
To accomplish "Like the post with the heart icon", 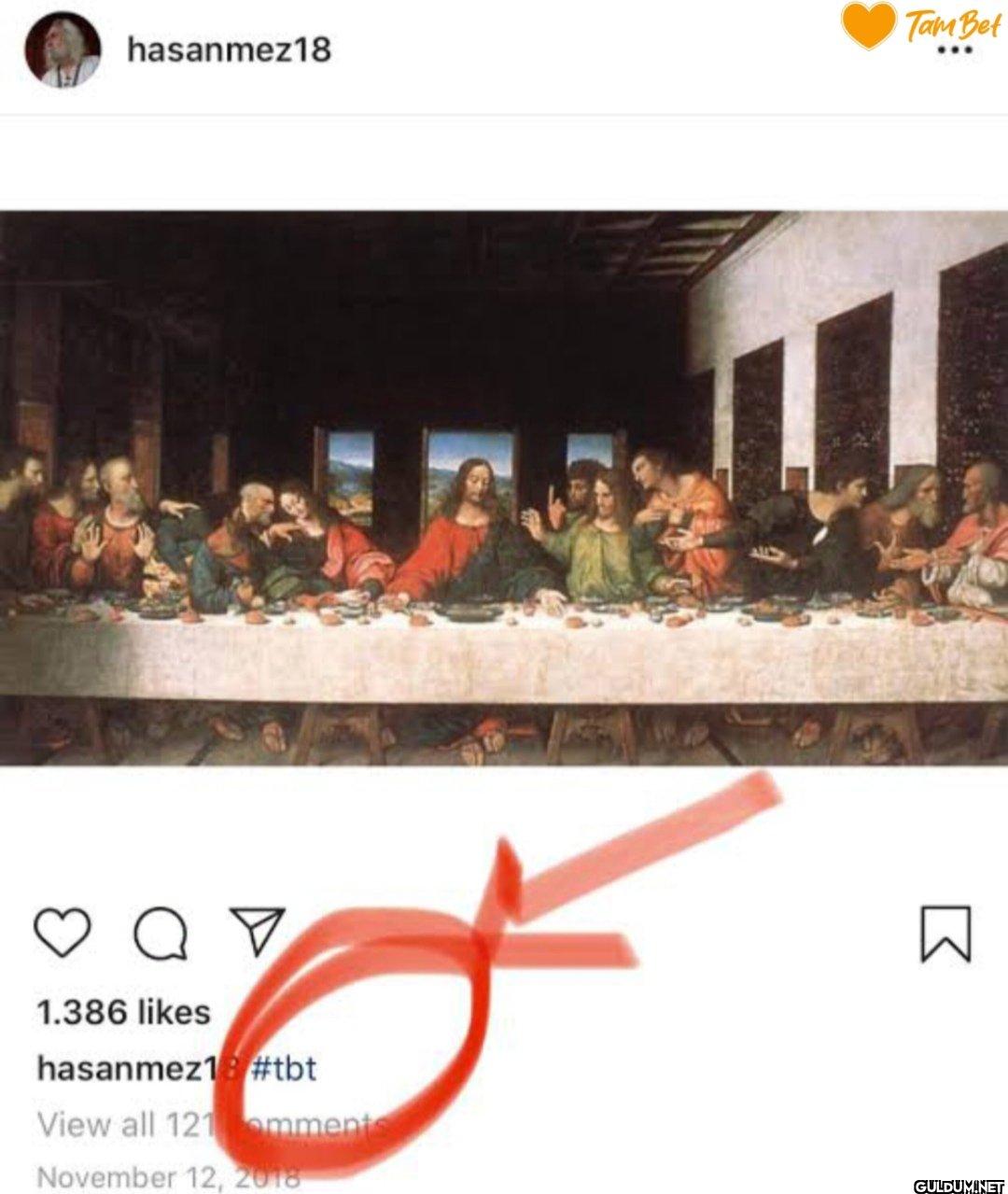I will 63,933.
